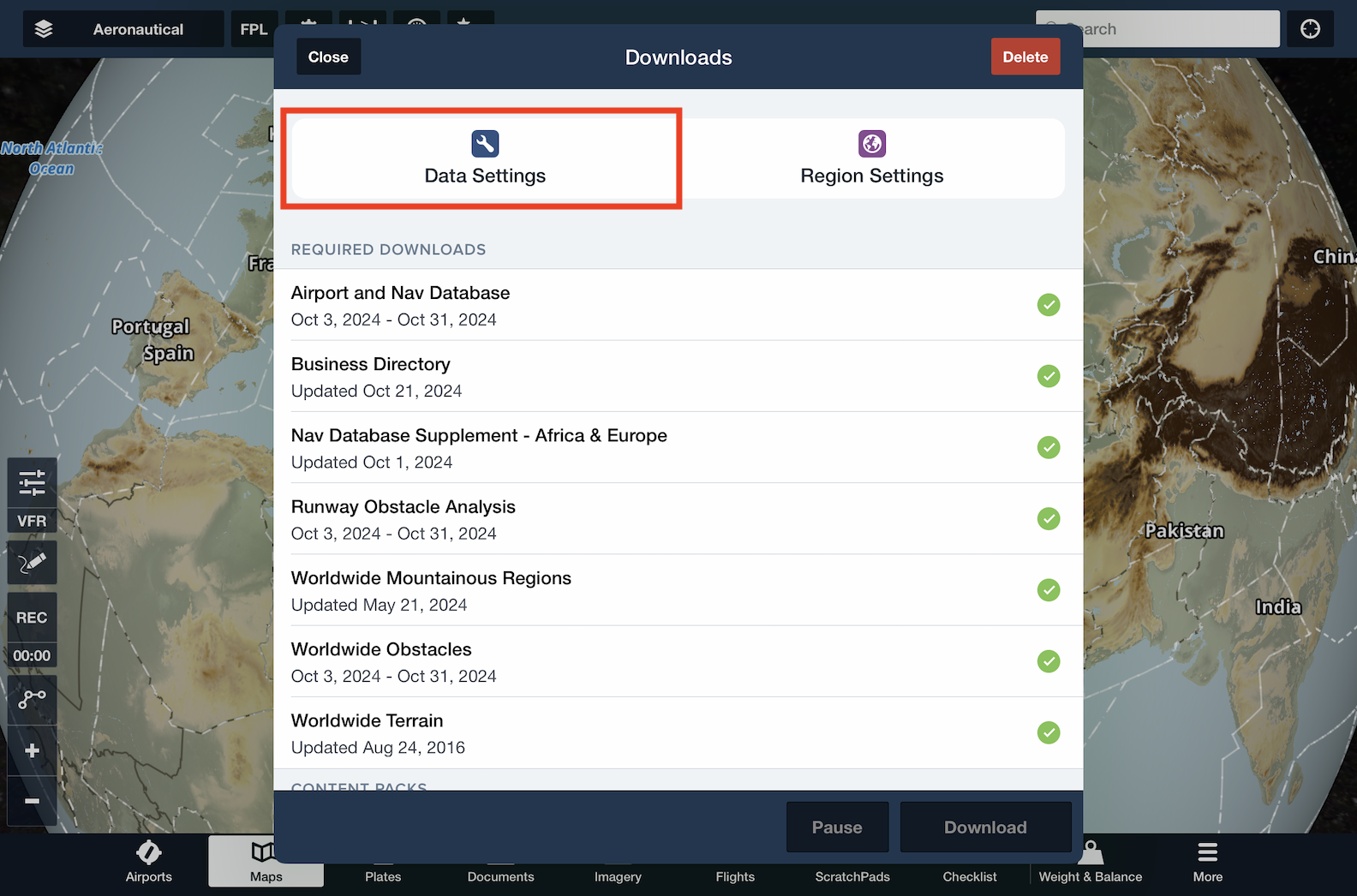
Task: Tap Nav Database Supplement checkmark
Action: click(x=1049, y=447)
